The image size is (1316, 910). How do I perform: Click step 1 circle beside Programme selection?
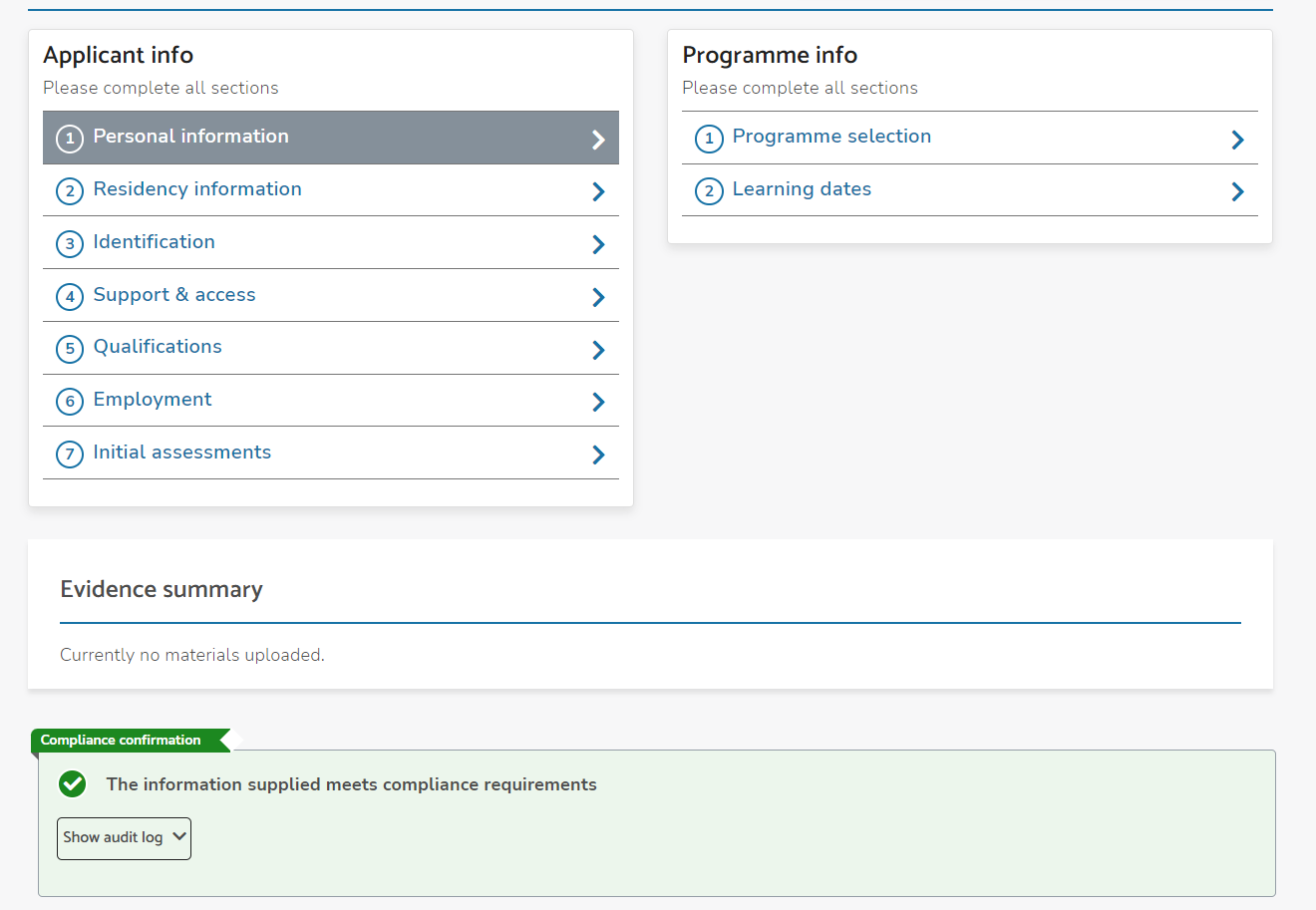pyautogui.click(x=709, y=139)
